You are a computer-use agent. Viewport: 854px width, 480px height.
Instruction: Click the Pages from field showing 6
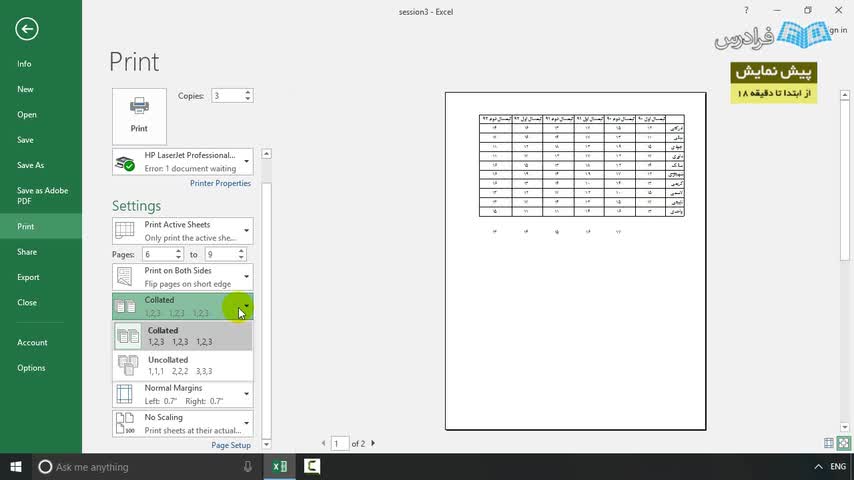158,254
